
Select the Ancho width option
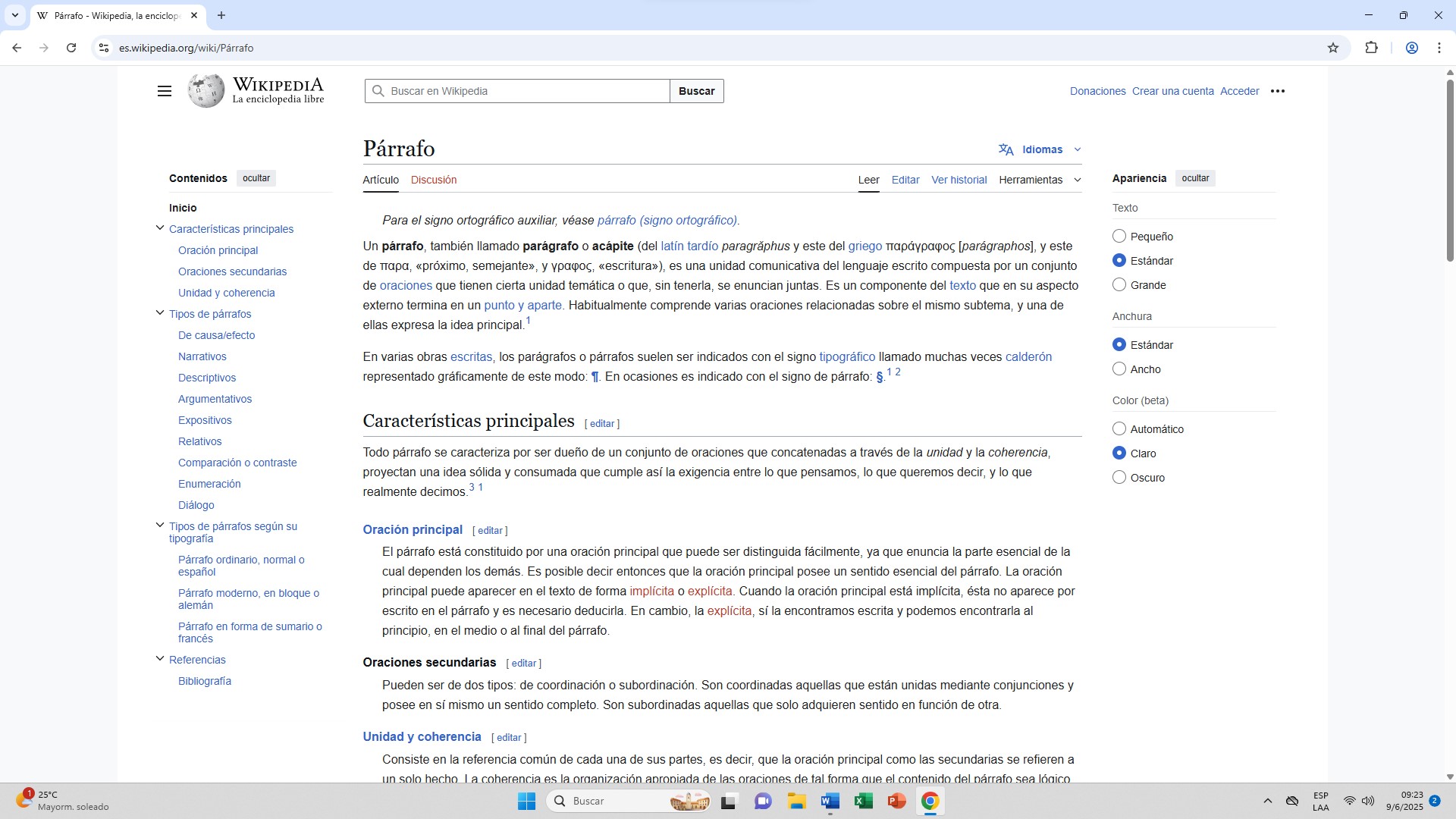[1119, 369]
